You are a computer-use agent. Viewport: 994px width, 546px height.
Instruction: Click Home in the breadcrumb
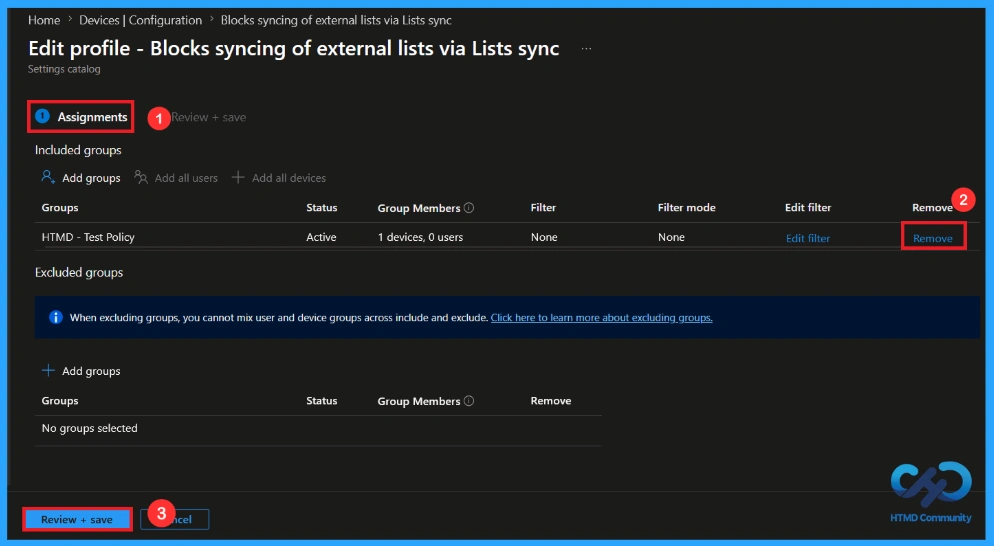(x=44, y=20)
